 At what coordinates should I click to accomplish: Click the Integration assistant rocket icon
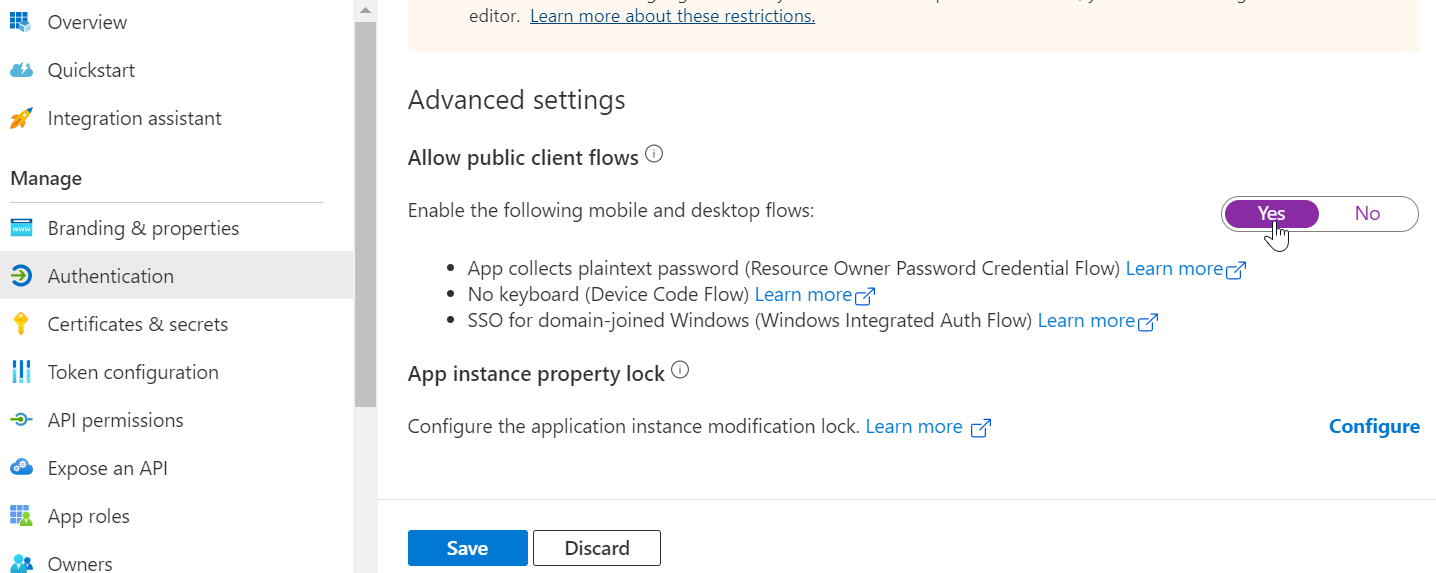[21, 118]
